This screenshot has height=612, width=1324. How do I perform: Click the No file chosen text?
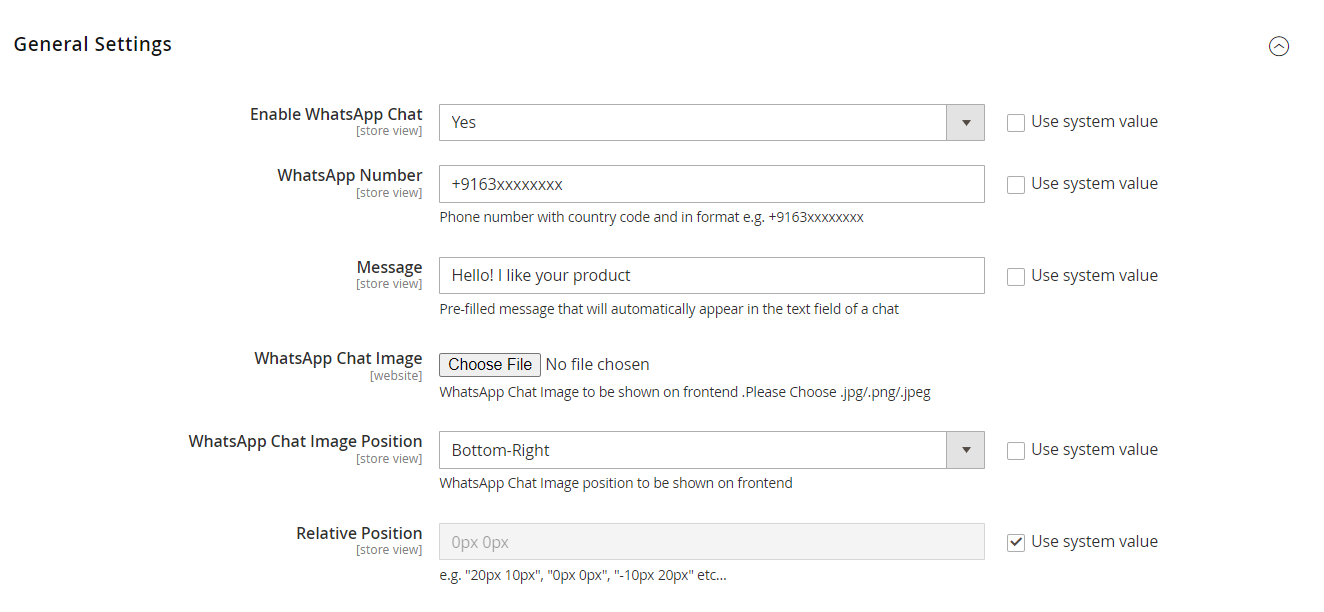[x=597, y=365]
